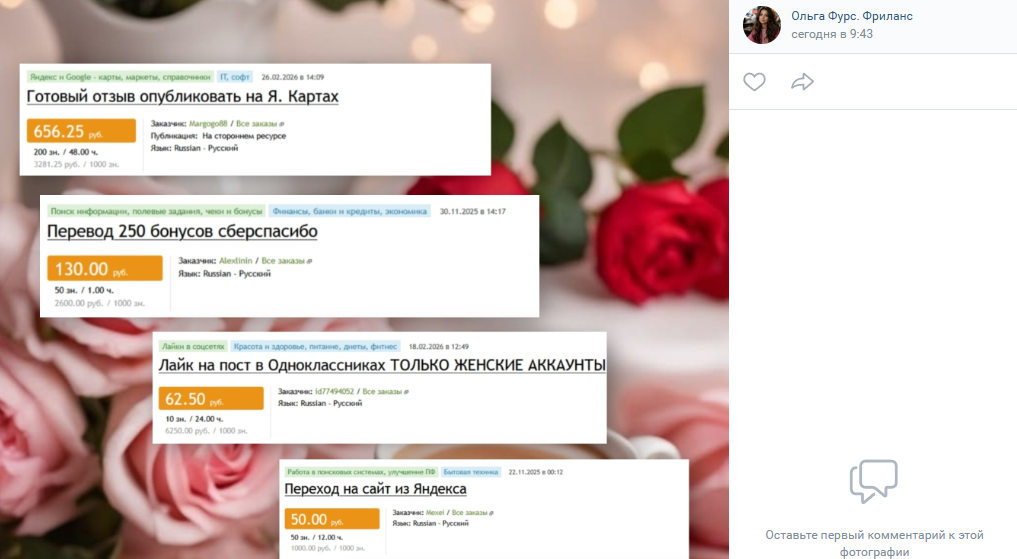
Task: Open 'Переход на сайт из Яндекса' title
Action: point(376,489)
